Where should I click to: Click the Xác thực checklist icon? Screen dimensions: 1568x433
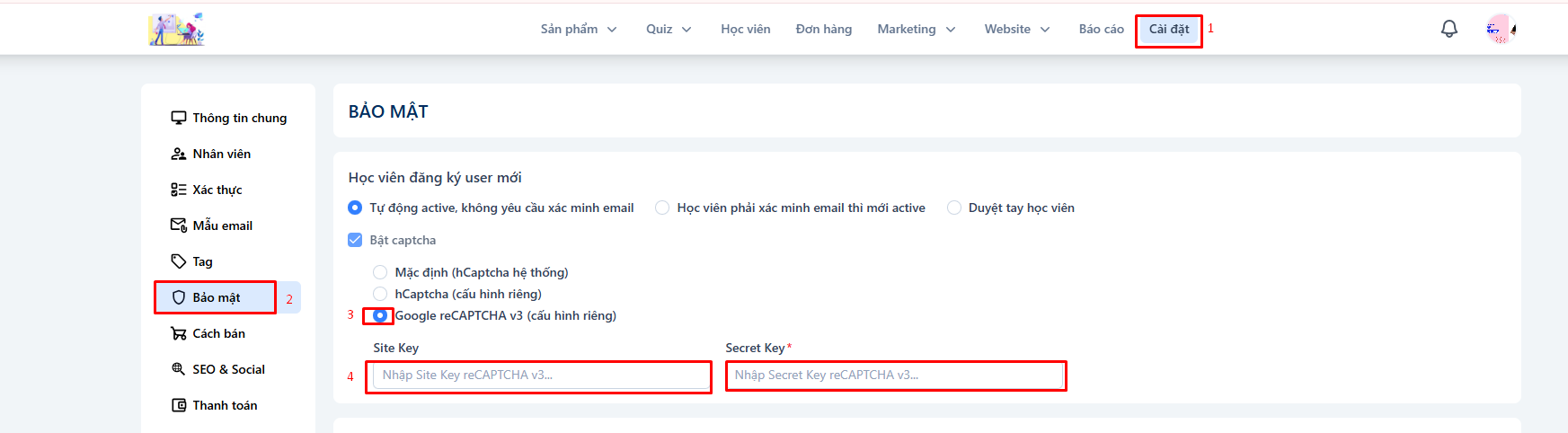[179, 190]
